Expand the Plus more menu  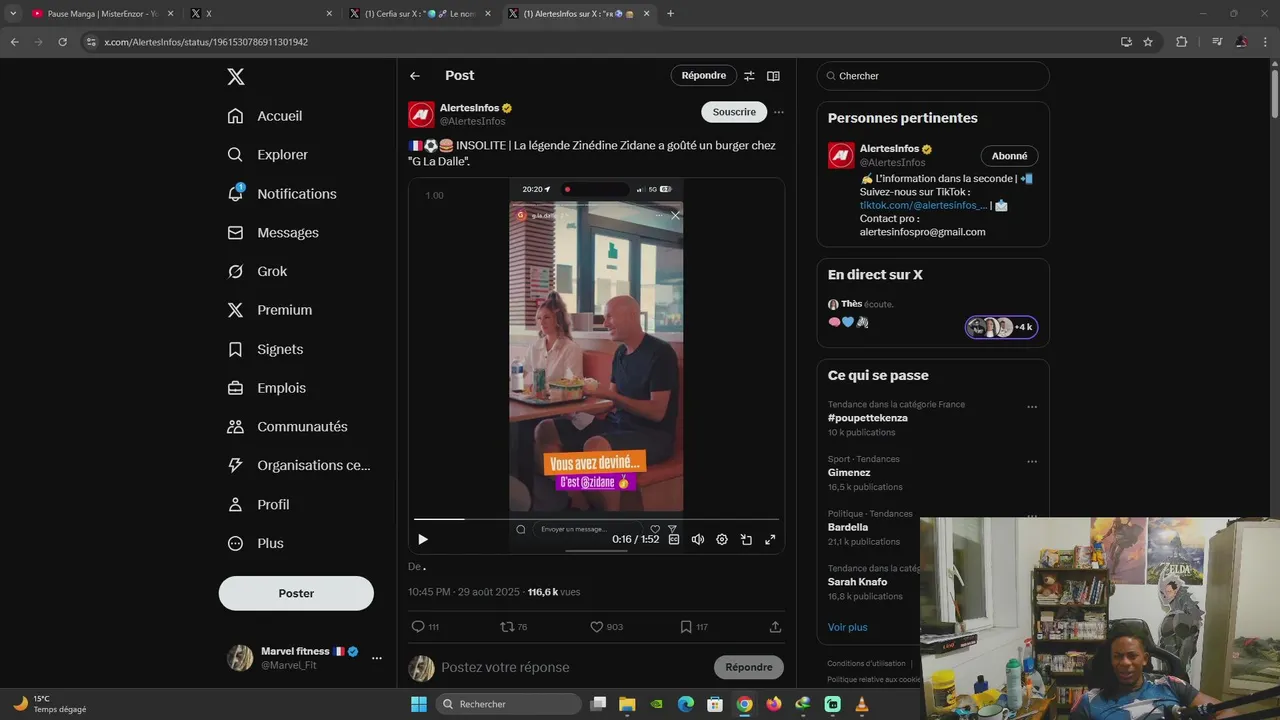pos(256,544)
